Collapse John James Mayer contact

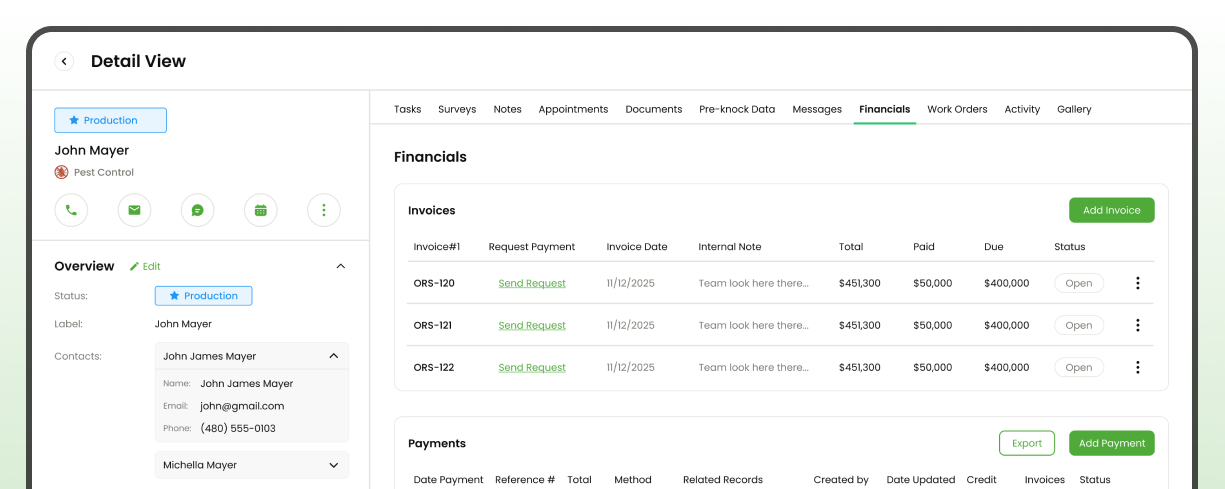[x=333, y=356]
